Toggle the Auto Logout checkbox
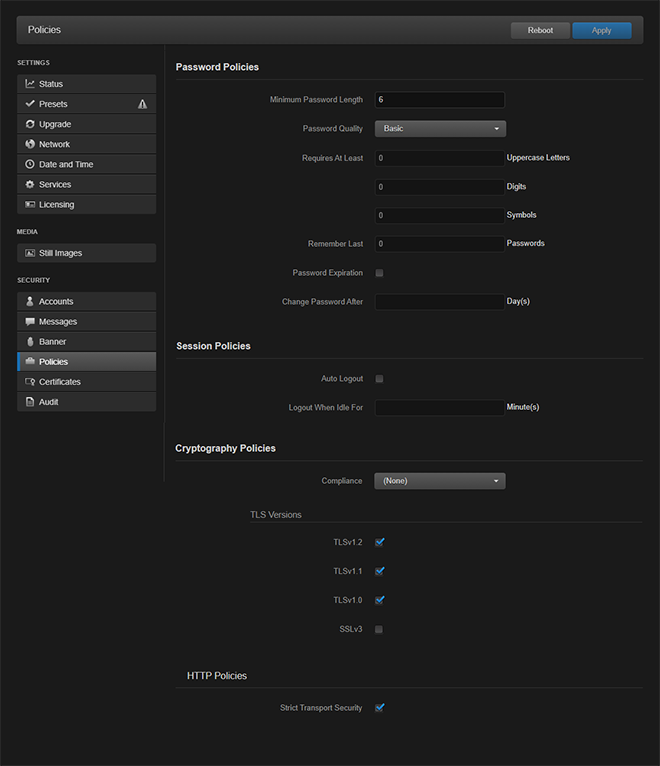This screenshot has width=660, height=766. 379,379
